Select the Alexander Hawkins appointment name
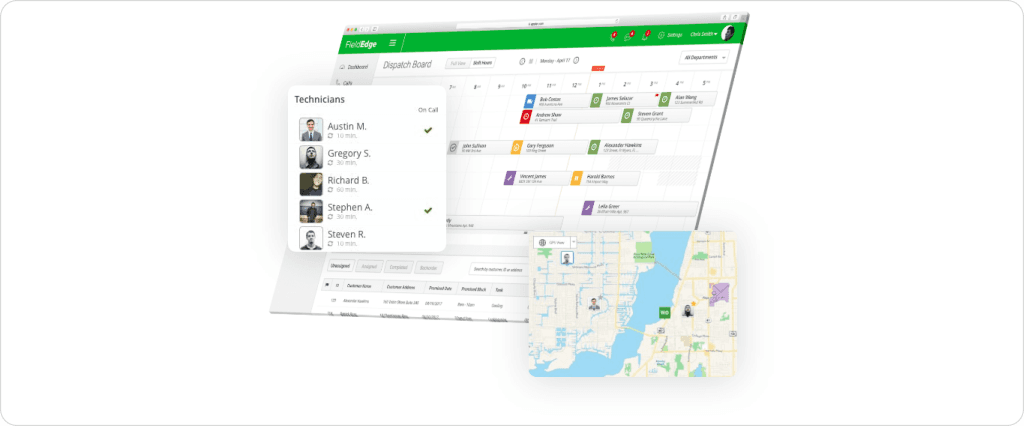The width and height of the screenshot is (1024, 426). (x=622, y=144)
